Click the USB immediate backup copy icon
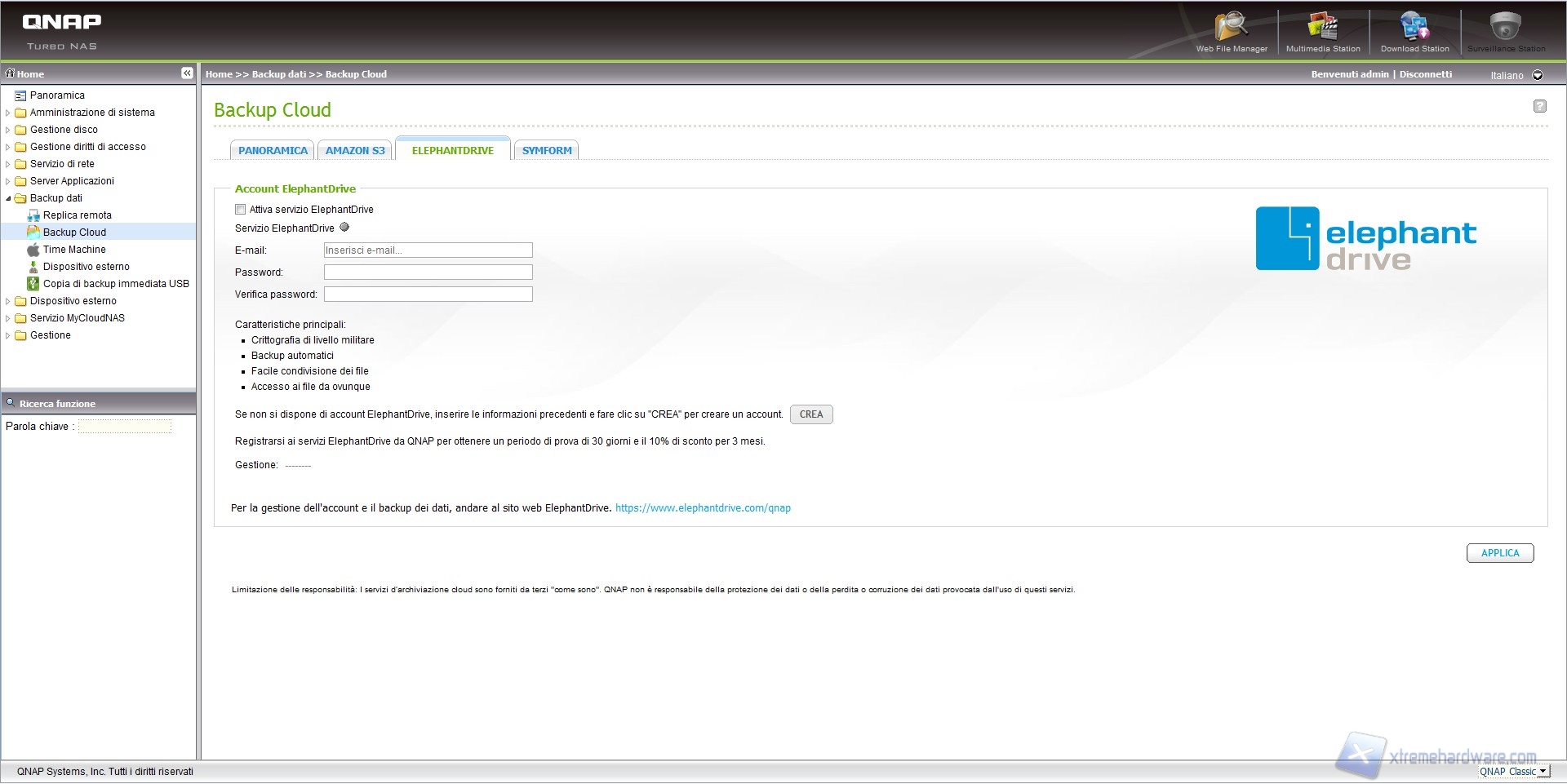The image size is (1567, 784). (33, 284)
